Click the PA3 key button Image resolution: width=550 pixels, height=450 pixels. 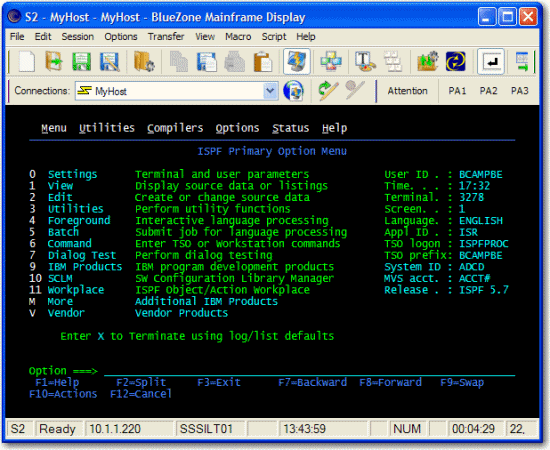(x=519, y=91)
